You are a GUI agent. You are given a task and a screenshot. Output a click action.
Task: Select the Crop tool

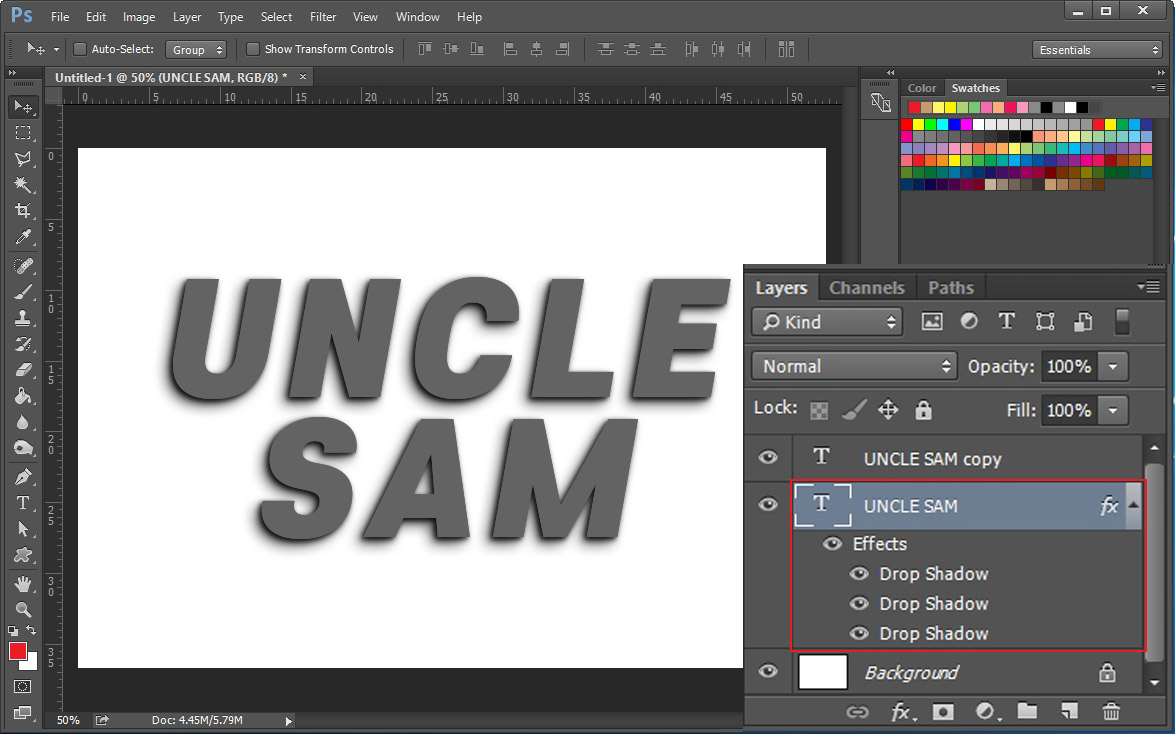click(x=23, y=211)
